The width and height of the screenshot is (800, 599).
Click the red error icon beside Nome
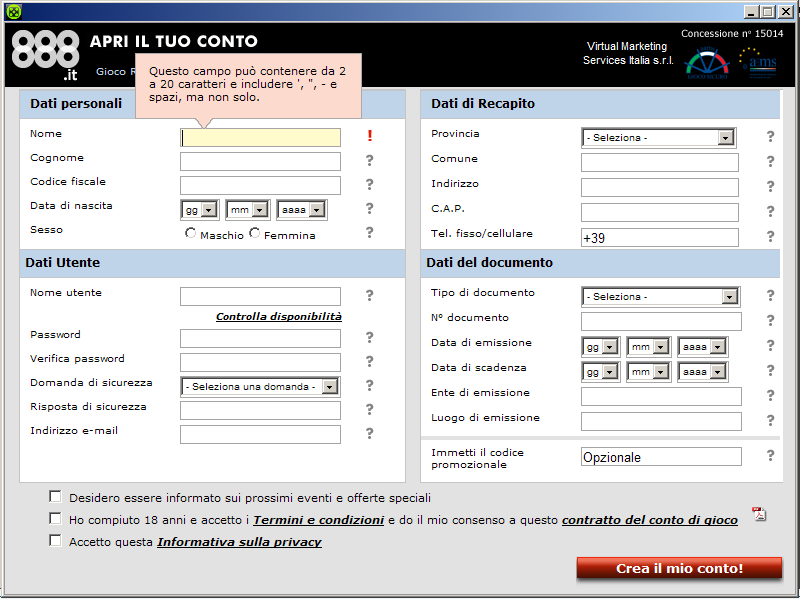click(370, 136)
